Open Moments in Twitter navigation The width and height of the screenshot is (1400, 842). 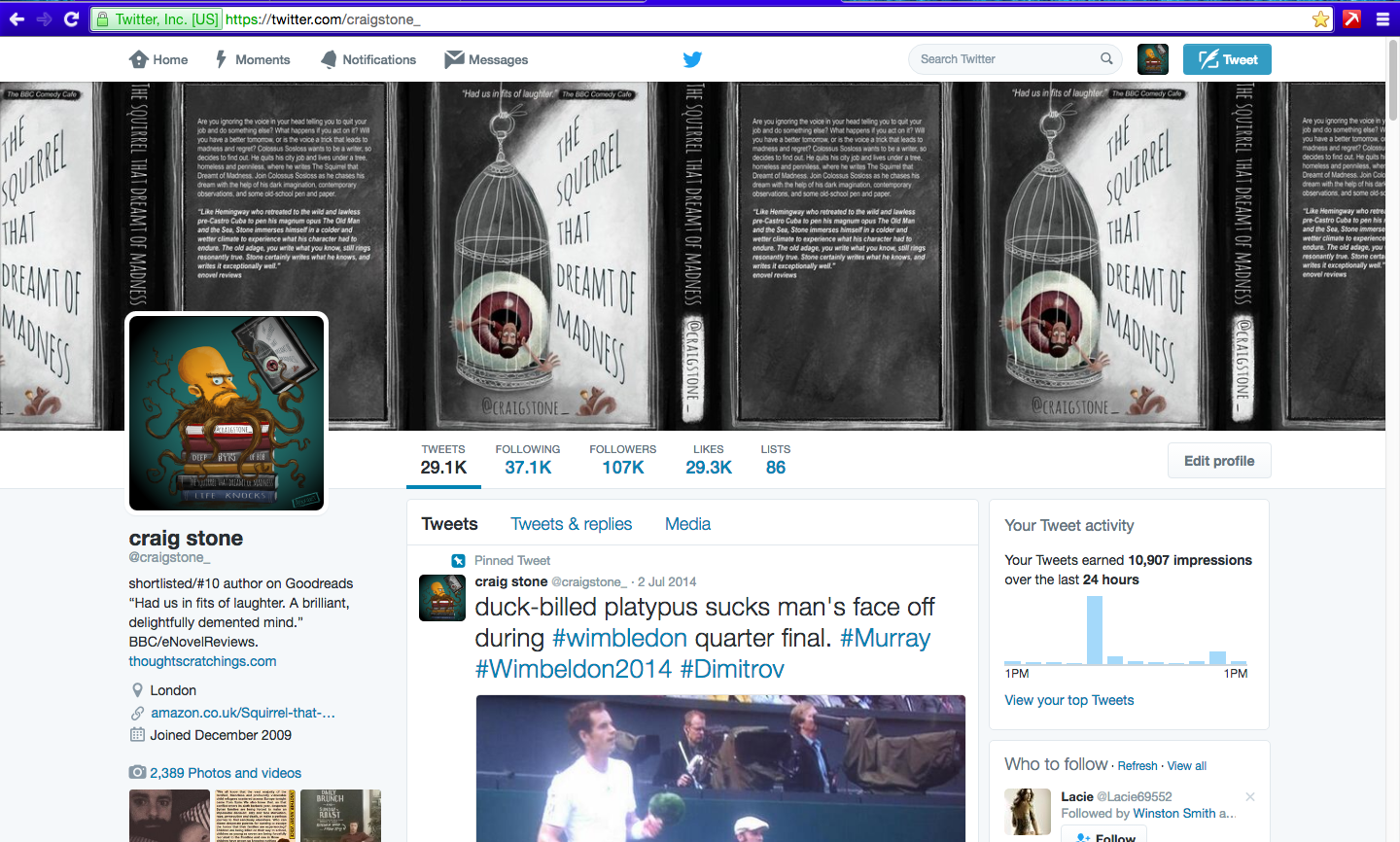point(253,59)
